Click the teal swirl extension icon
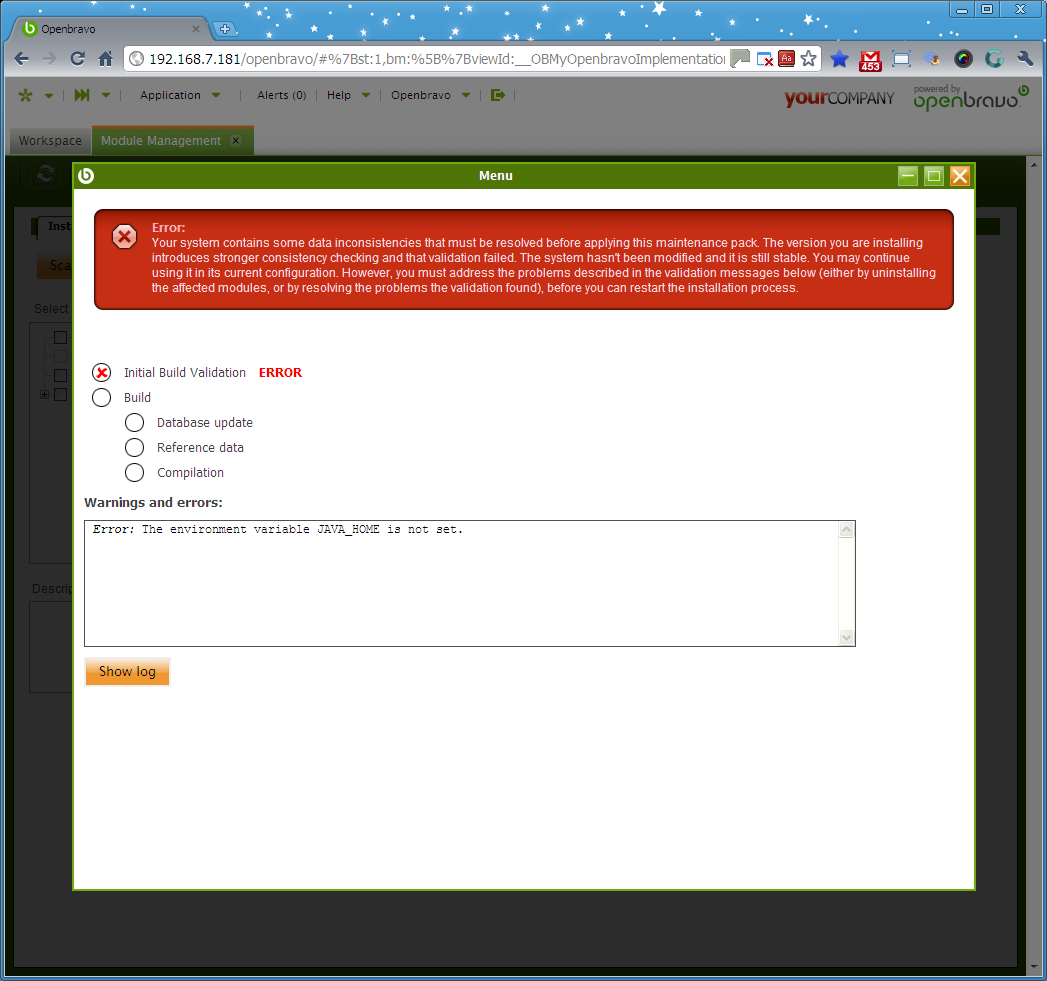The height and width of the screenshot is (981, 1047). coord(994,59)
